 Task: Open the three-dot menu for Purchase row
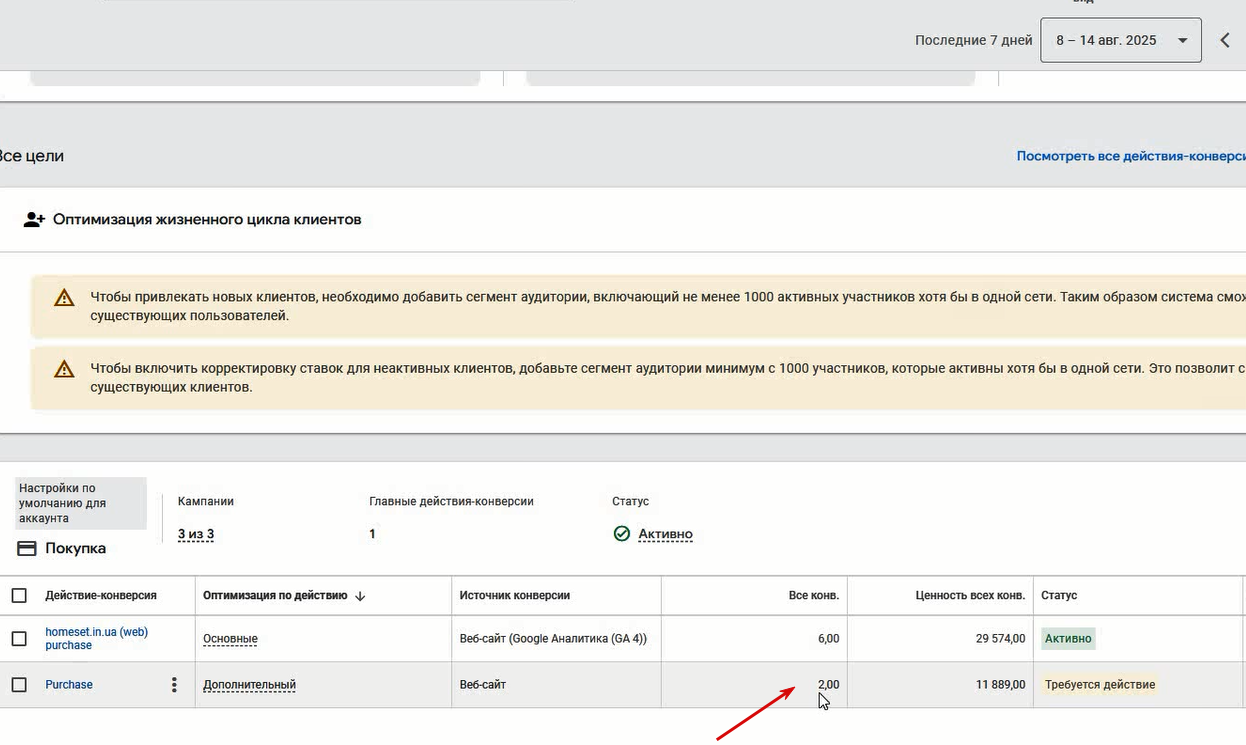tap(174, 685)
